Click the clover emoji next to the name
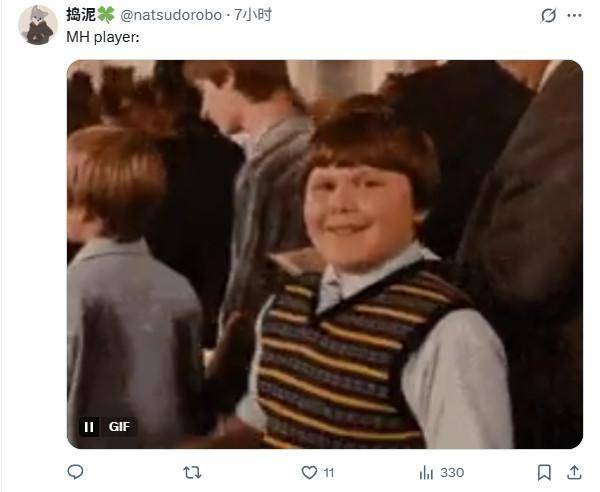 pyautogui.click(x=106, y=15)
